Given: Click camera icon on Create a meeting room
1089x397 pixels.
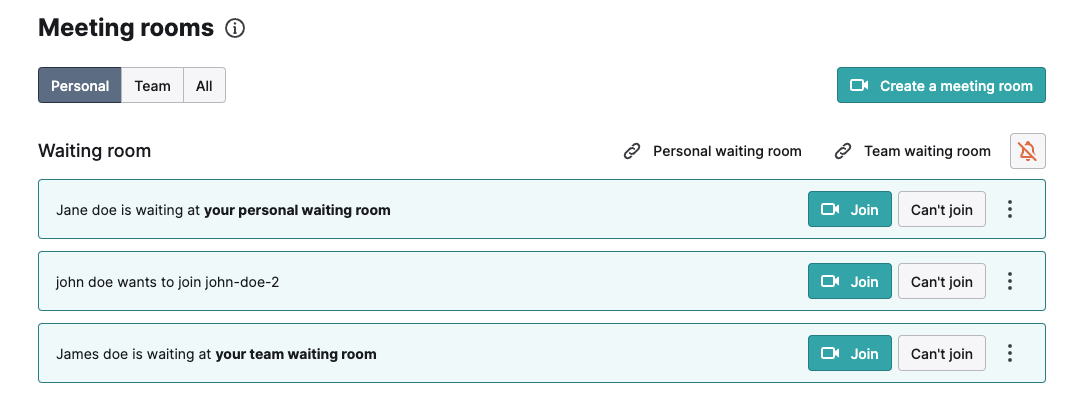Looking at the screenshot, I should 859,85.
